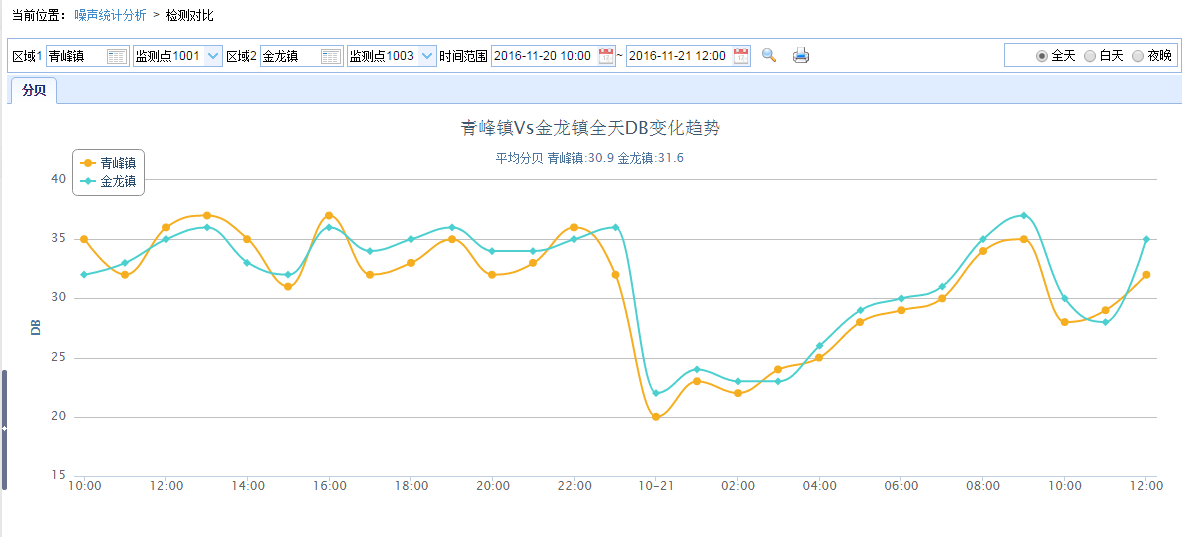Click 青峰镇 data point at 10-21 low
Image resolution: width=1182 pixels, height=537 pixels.
tap(656, 417)
